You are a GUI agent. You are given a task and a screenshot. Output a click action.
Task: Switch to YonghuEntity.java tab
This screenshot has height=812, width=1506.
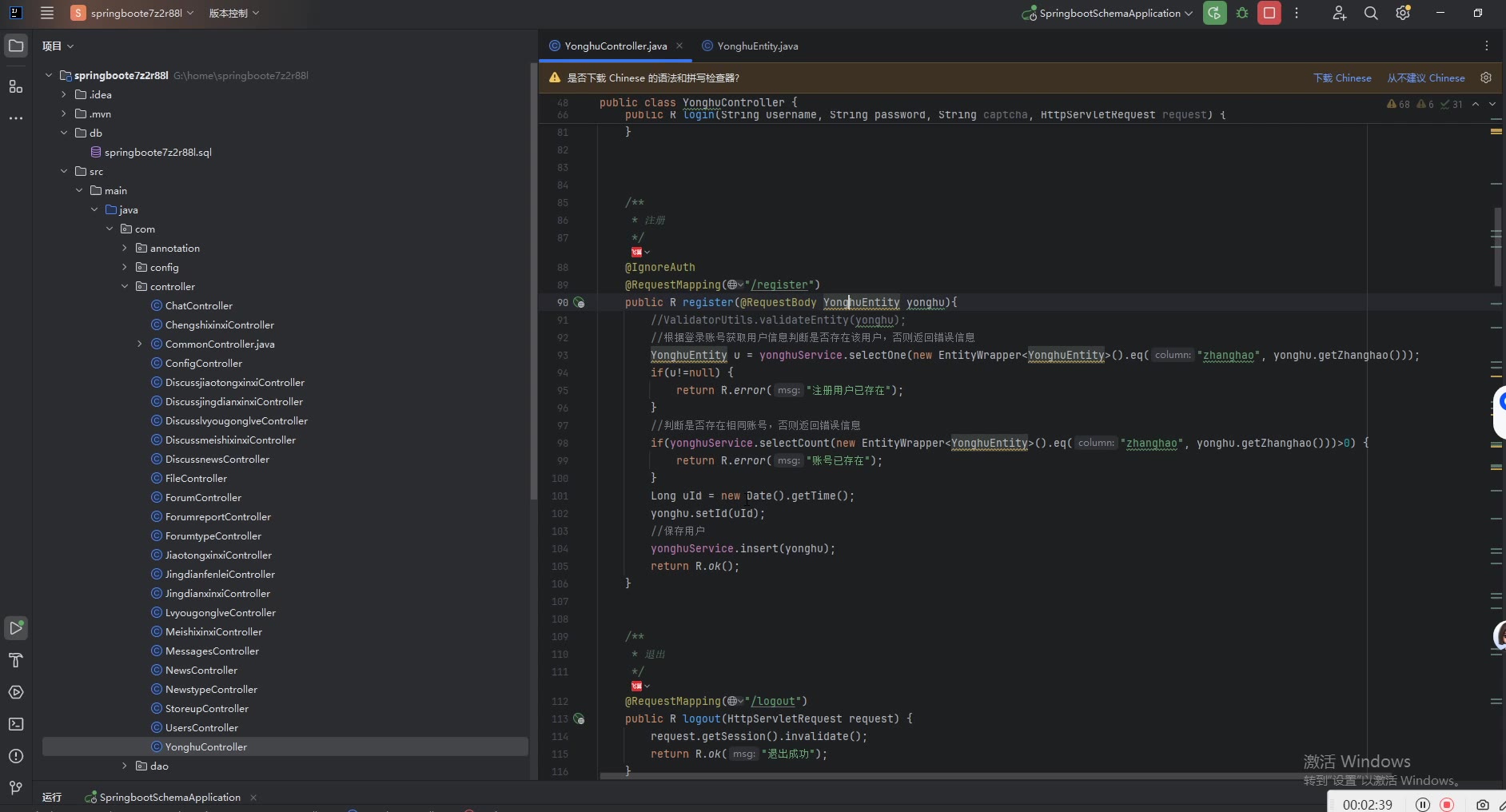click(756, 46)
